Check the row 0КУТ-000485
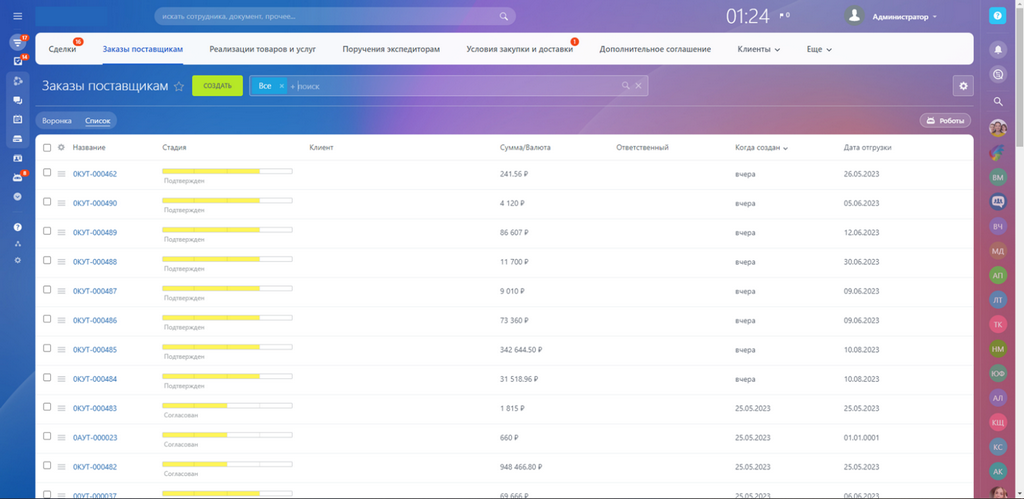 47,348
